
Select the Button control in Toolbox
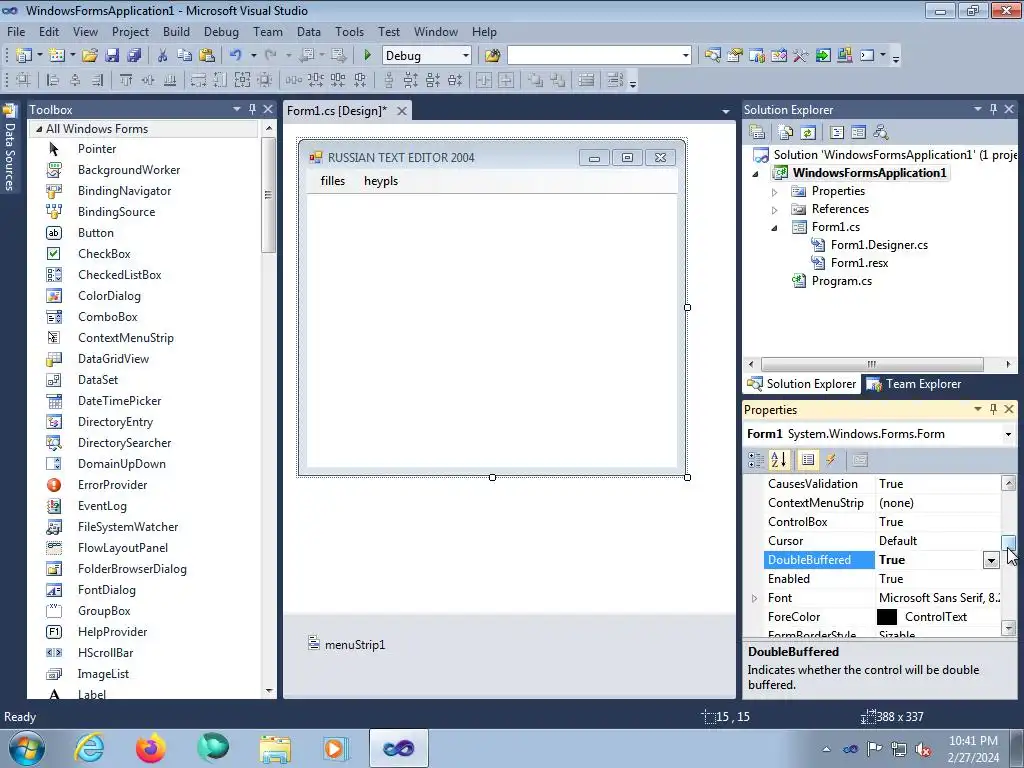pos(95,232)
